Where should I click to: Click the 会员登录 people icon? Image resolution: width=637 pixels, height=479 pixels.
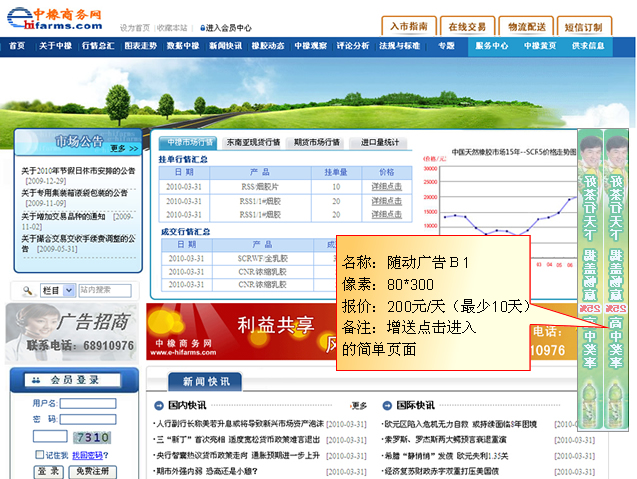click(x=36, y=380)
